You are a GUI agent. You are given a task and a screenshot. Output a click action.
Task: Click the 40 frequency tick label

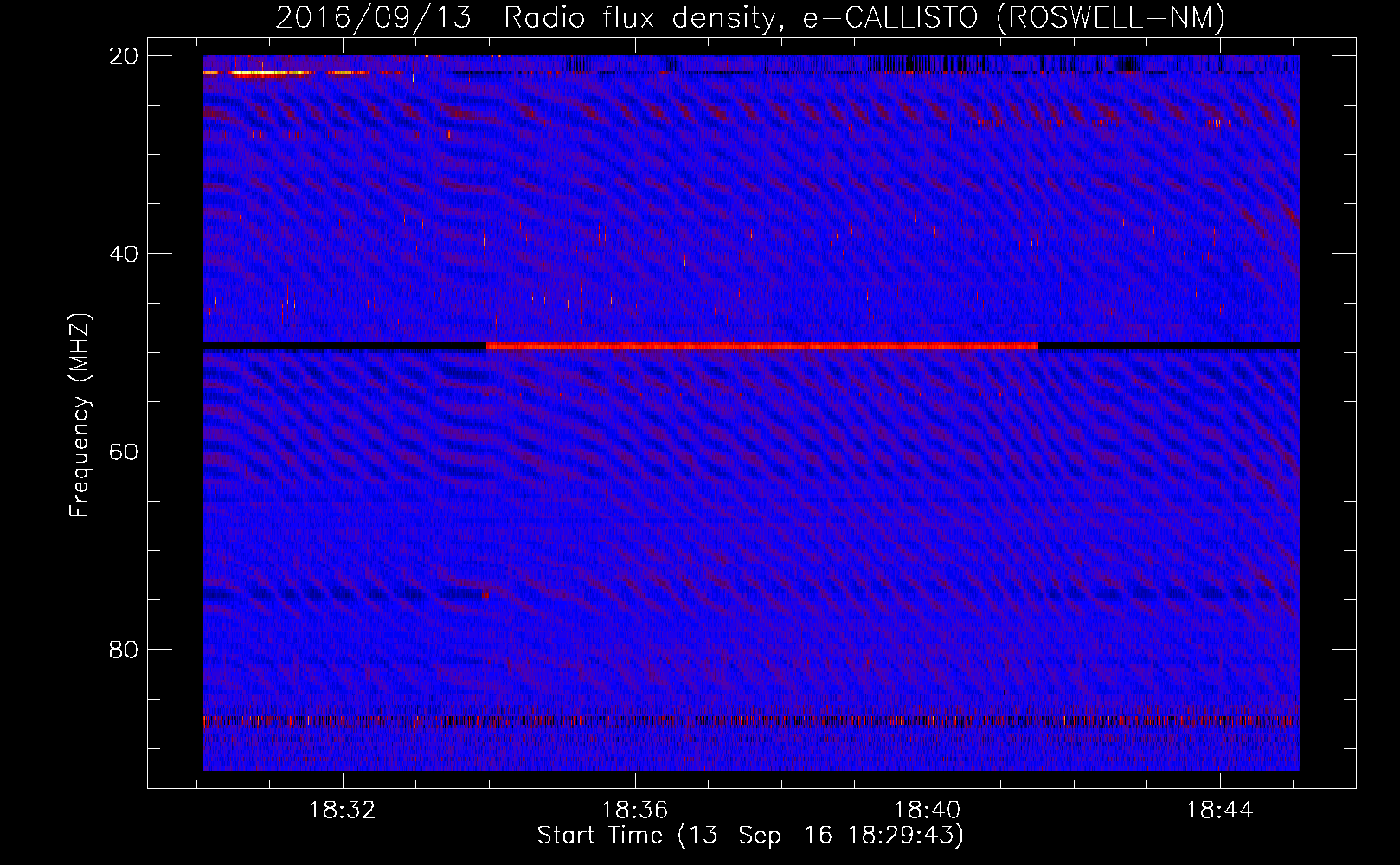125,253
